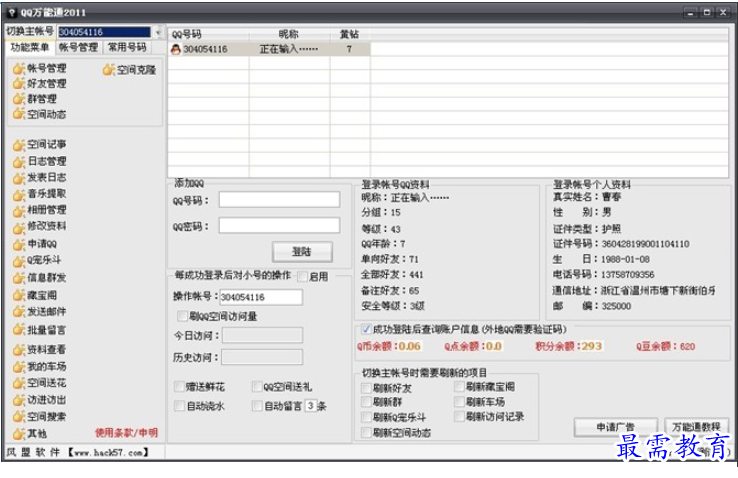Screen dimensions: 738x478
Task: Click QQ penguin icon in account row
Action: 176,49
